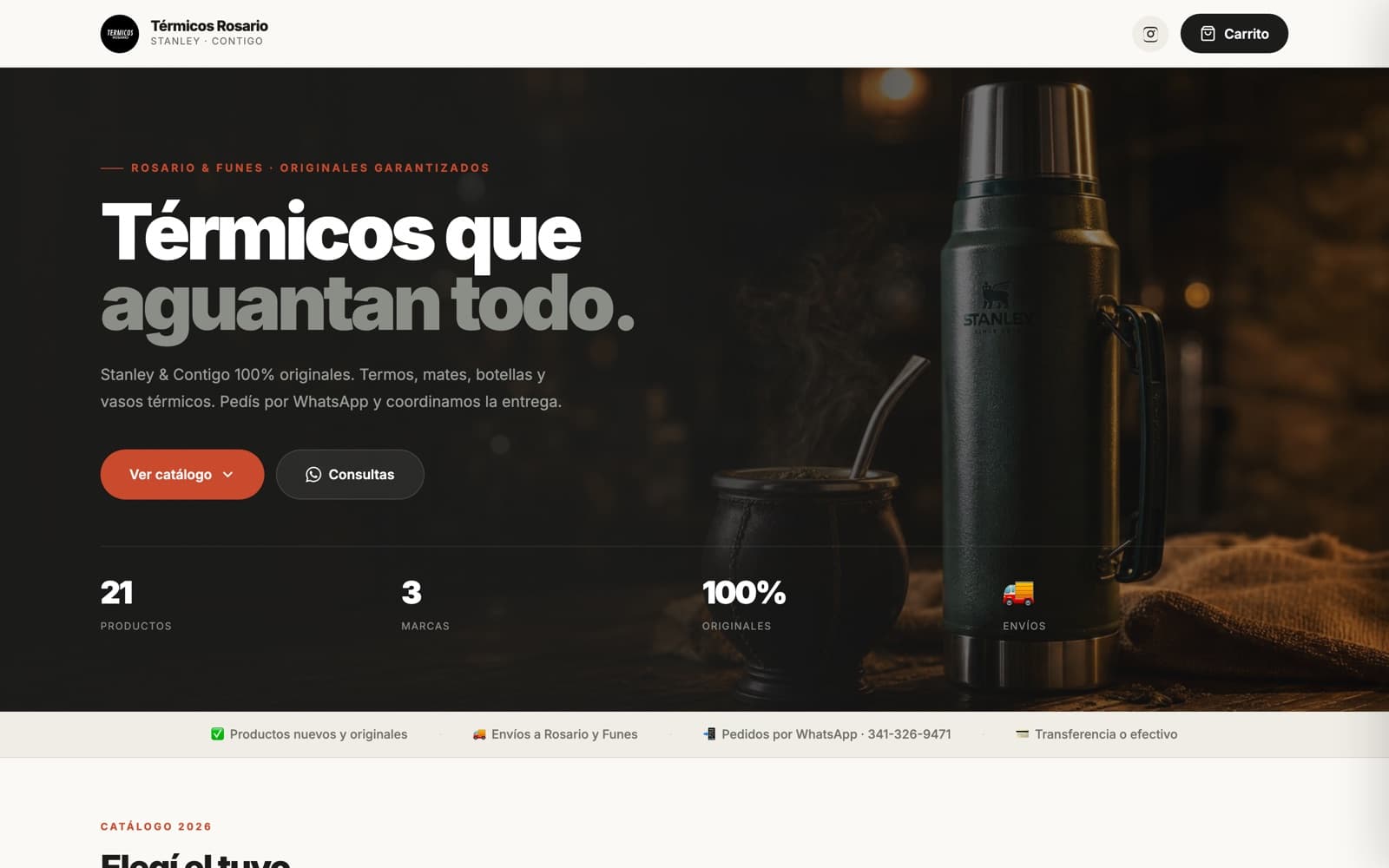Open the Consultas WhatsApp button
The image size is (1389, 868).
pyautogui.click(x=350, y=474)
